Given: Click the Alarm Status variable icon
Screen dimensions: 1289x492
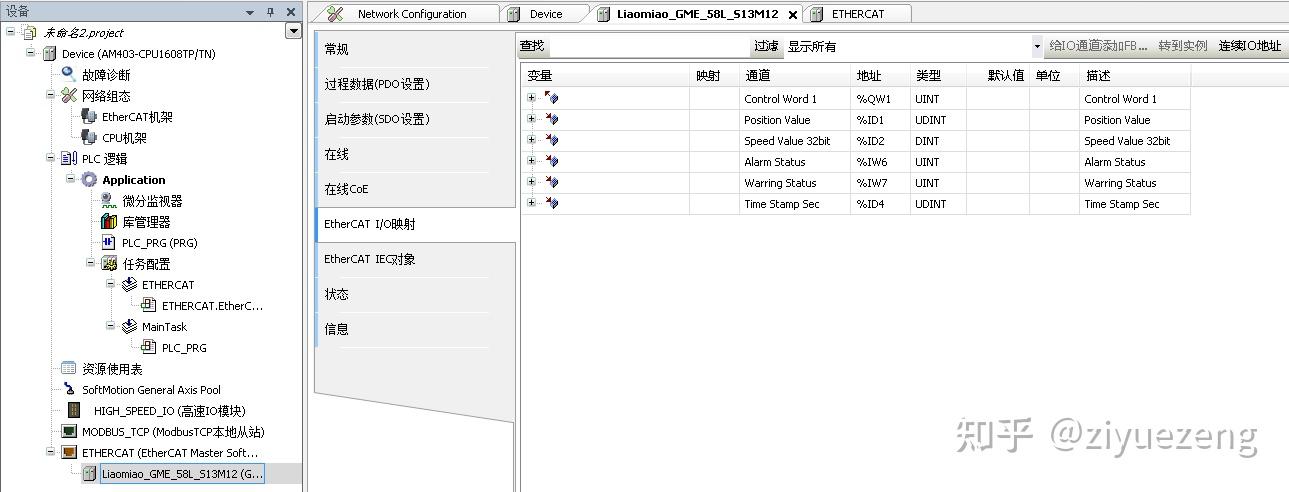Looking at the screenshot, I should [551, 161].
